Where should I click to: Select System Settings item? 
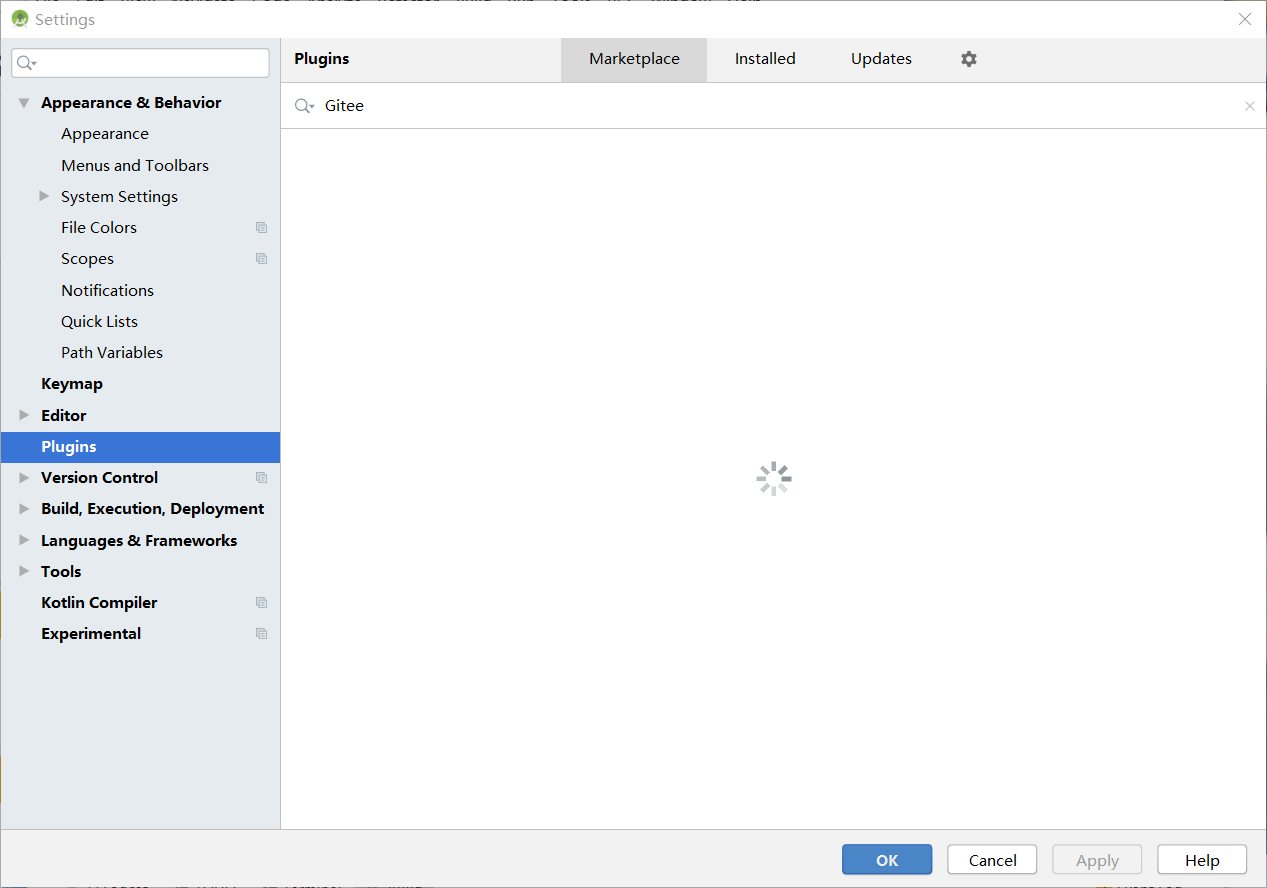tap(119, 196)
